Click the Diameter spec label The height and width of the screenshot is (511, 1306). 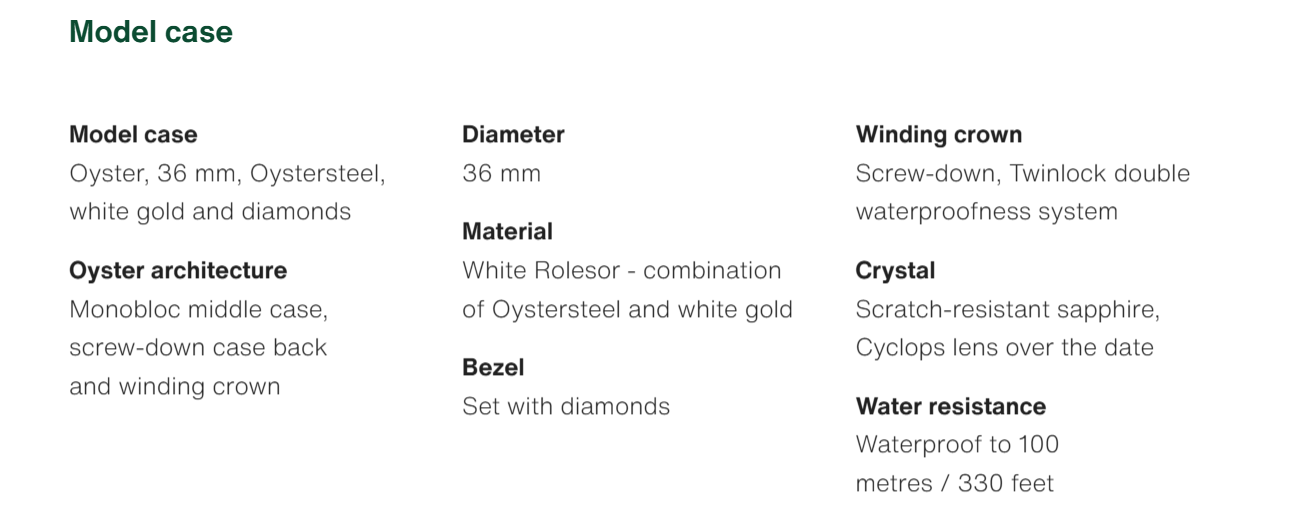click(513, 135)
